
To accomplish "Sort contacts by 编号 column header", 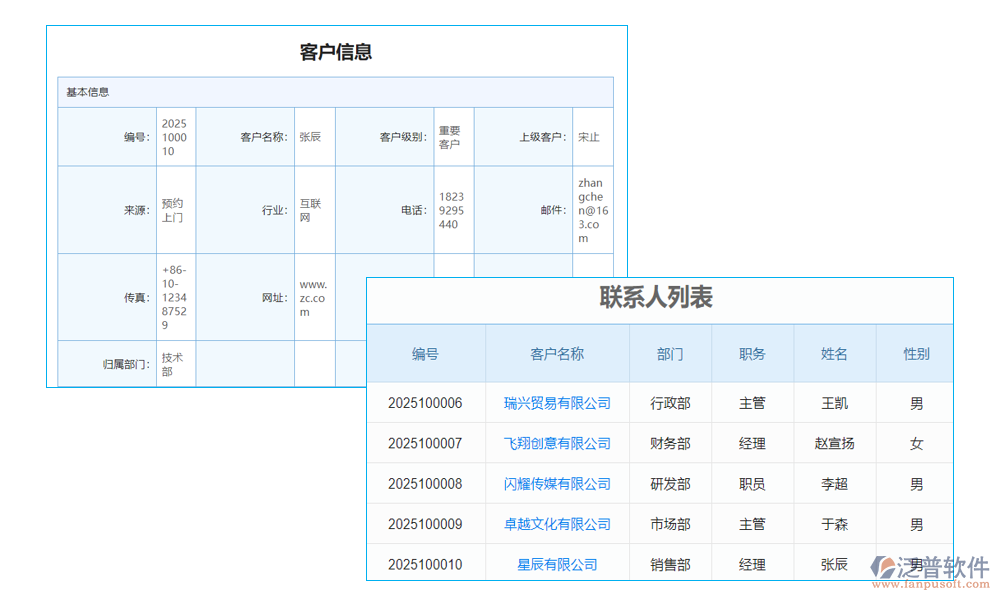I will tap(424, 353).
